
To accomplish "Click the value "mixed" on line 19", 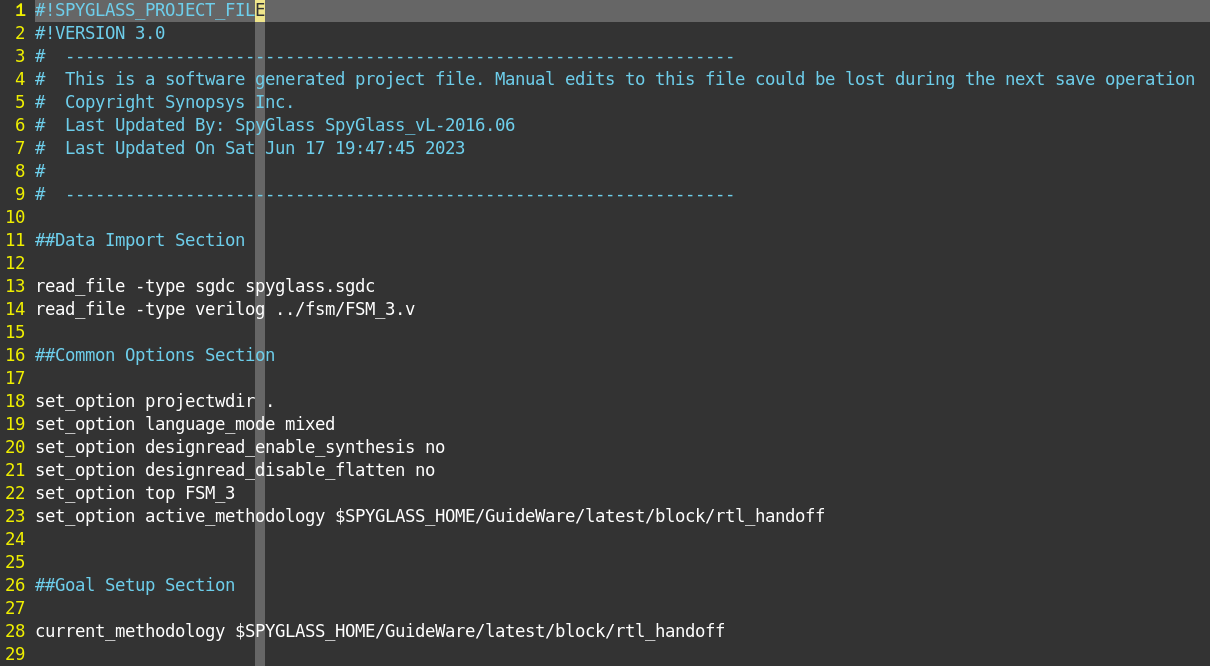I will coord(310,424).
